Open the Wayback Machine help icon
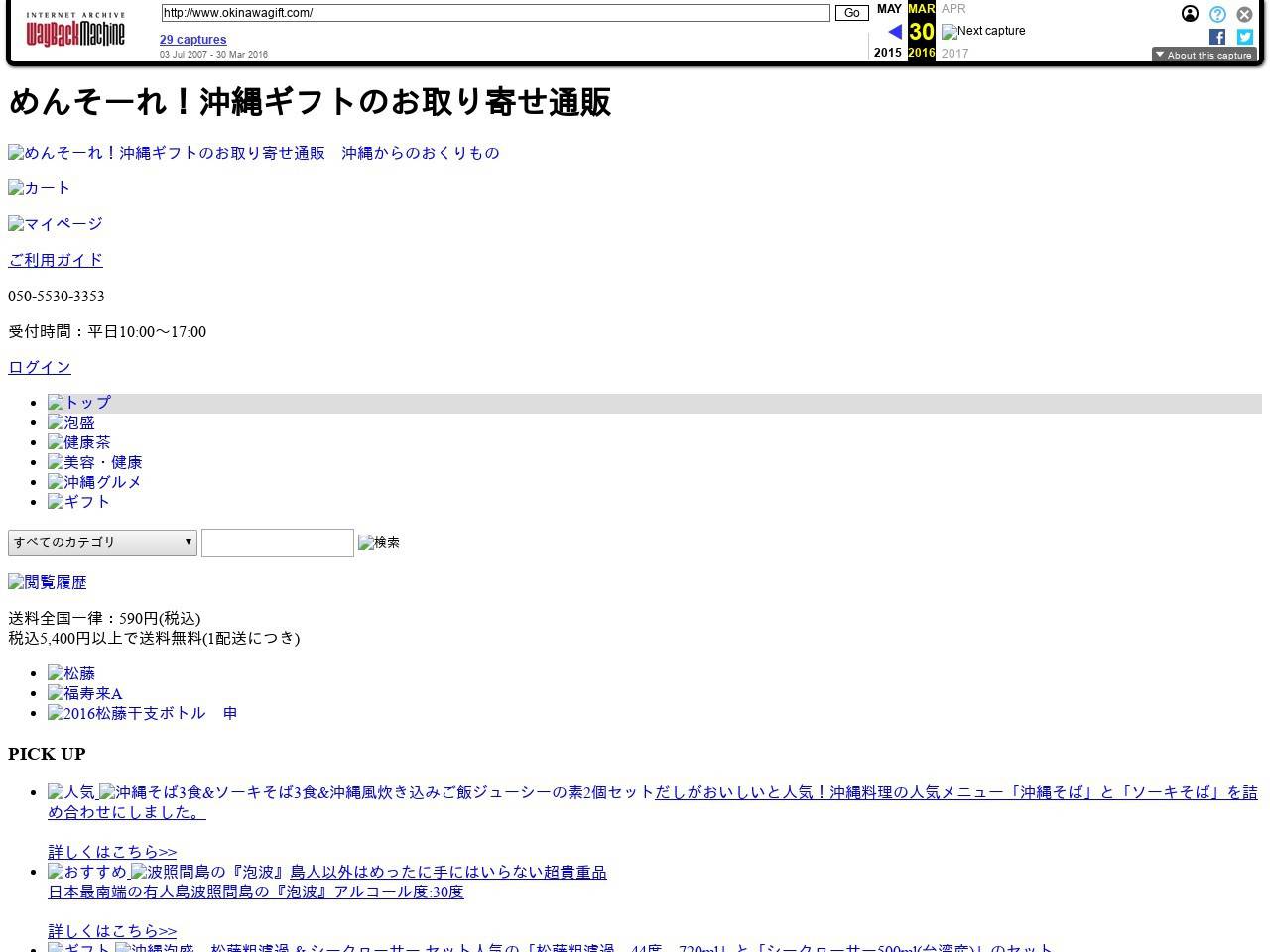Image resolution: width=1270 pixels, height=952 pixels. [x=1216, y=14]
